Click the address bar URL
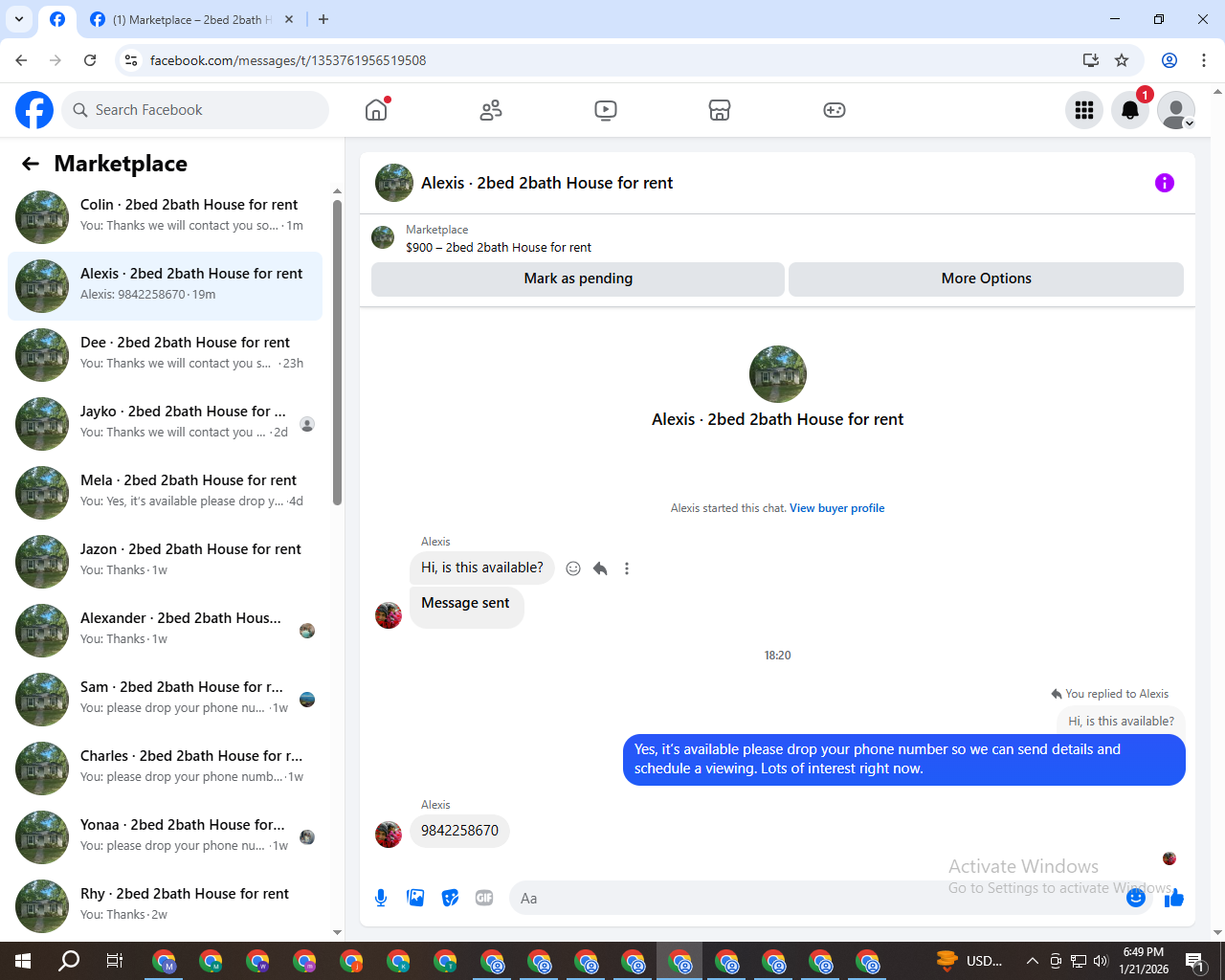1225x980 pixels. (x=288, y=60)
